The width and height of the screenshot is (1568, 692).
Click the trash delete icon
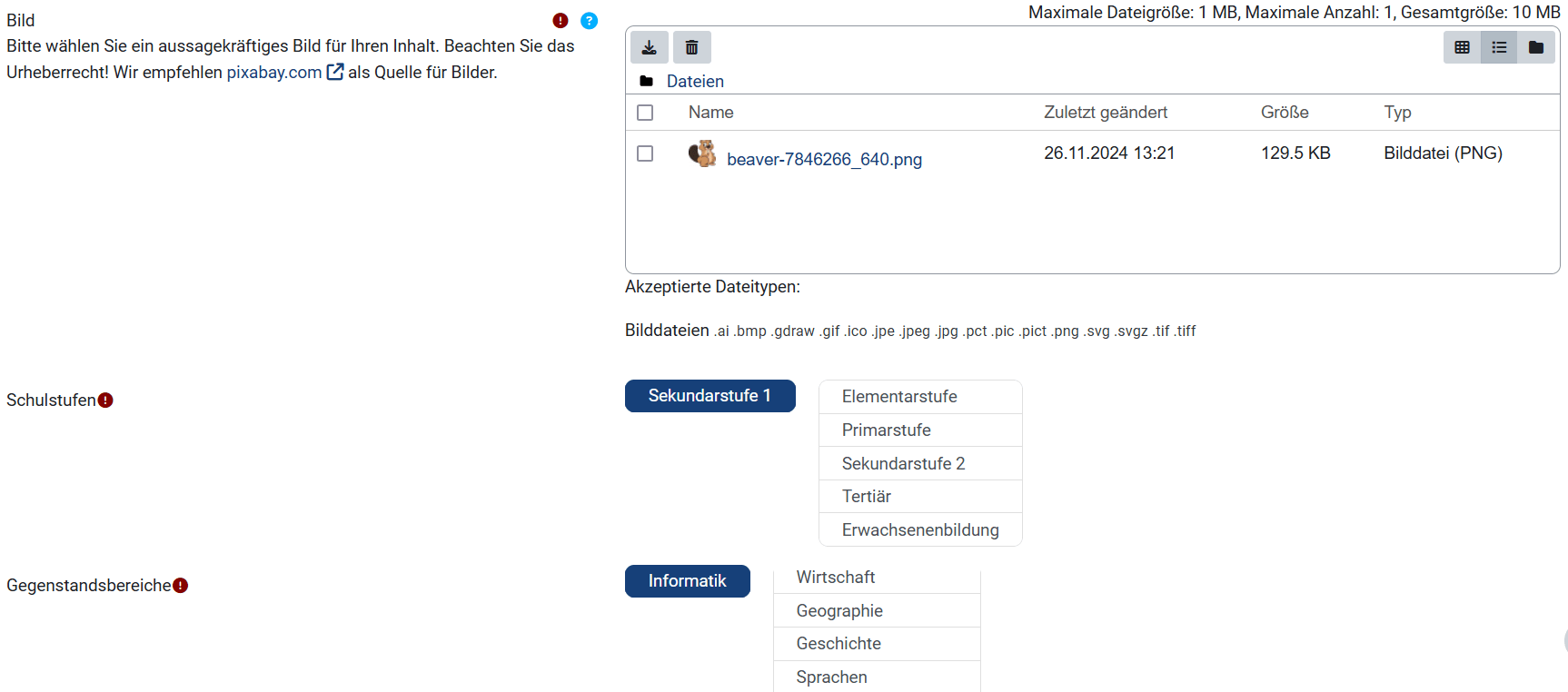tap(691, 47)
